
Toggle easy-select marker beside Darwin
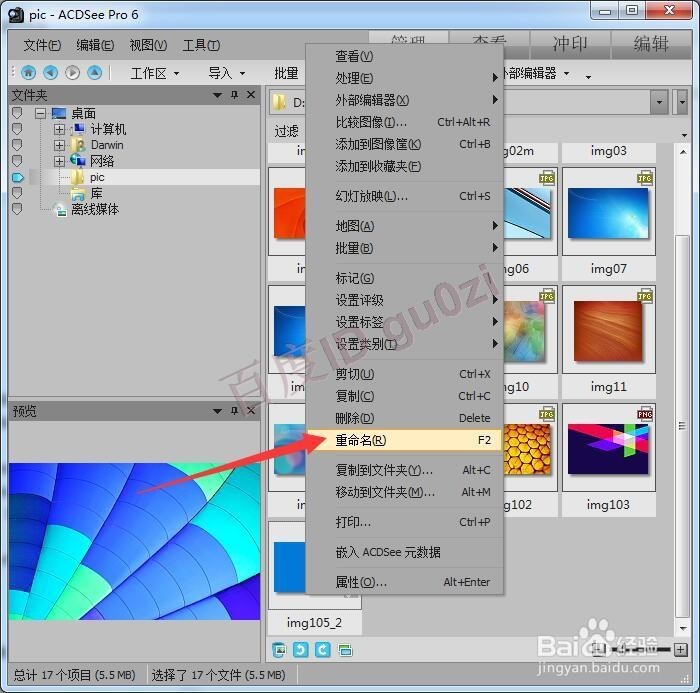click(x=17, y=145)
